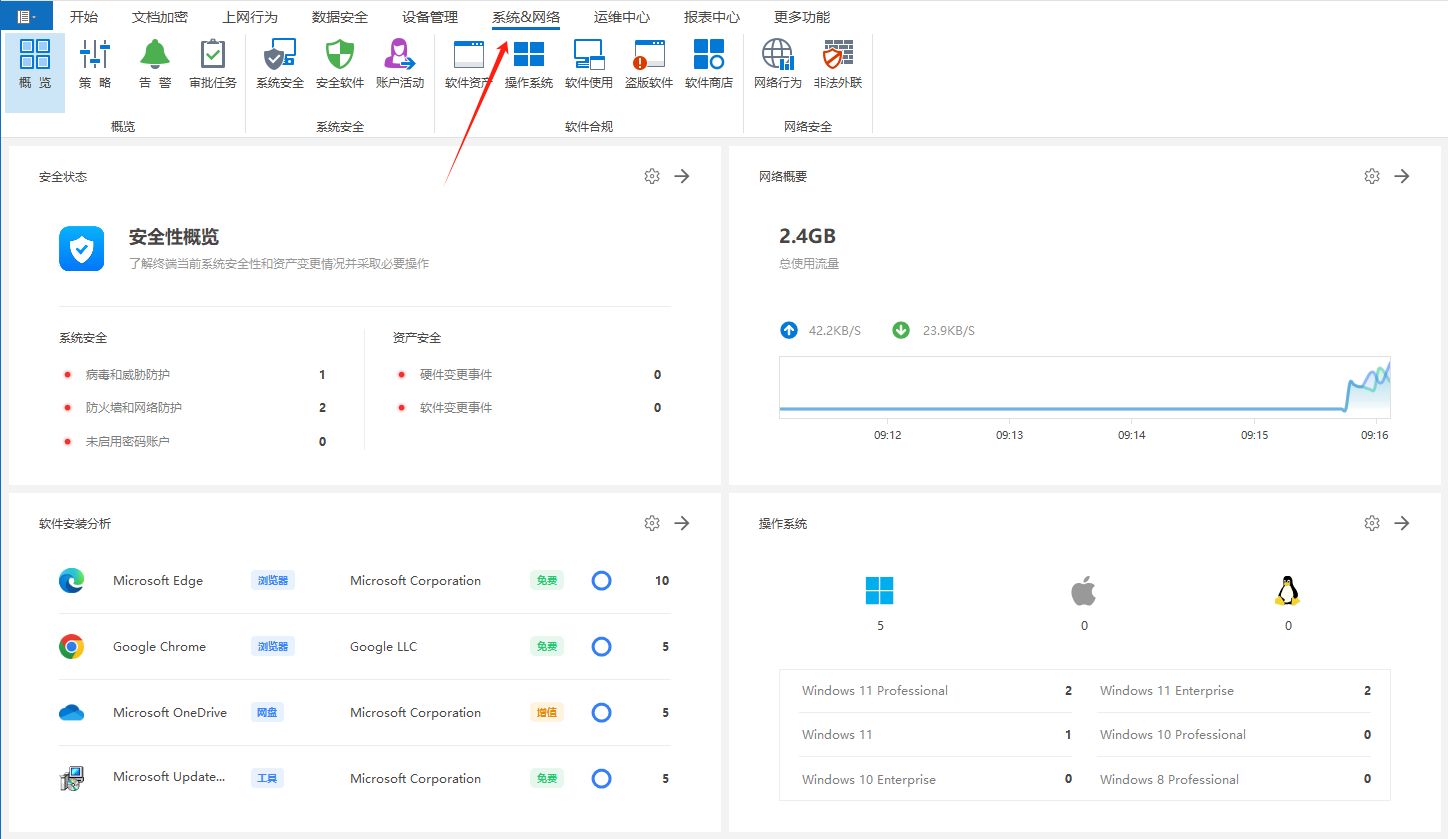Select the 系统&网络 tab
The height and width of the screenshot is (839, 1448).
pos(526,17)
